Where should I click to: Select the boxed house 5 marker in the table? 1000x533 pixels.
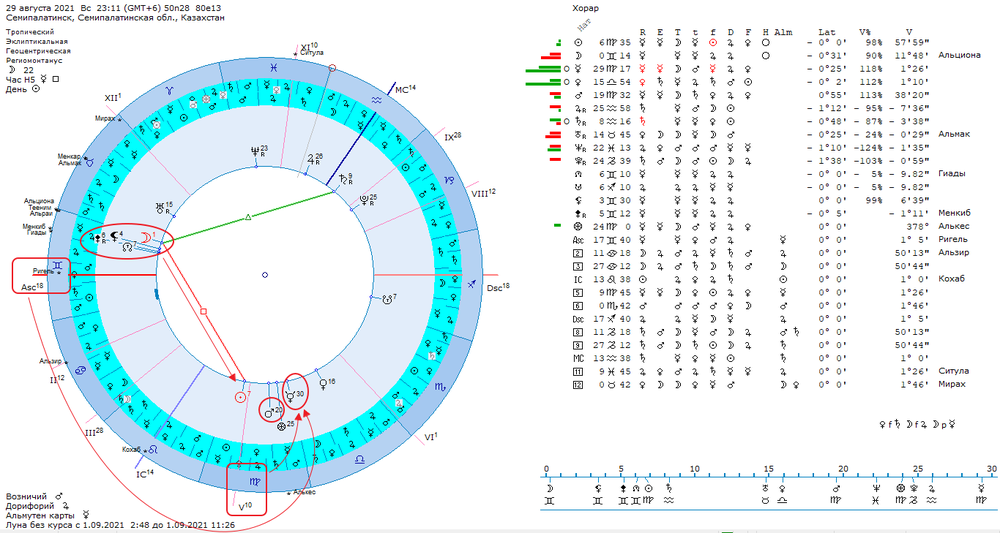pyautogui.click(x=578, y=293)
